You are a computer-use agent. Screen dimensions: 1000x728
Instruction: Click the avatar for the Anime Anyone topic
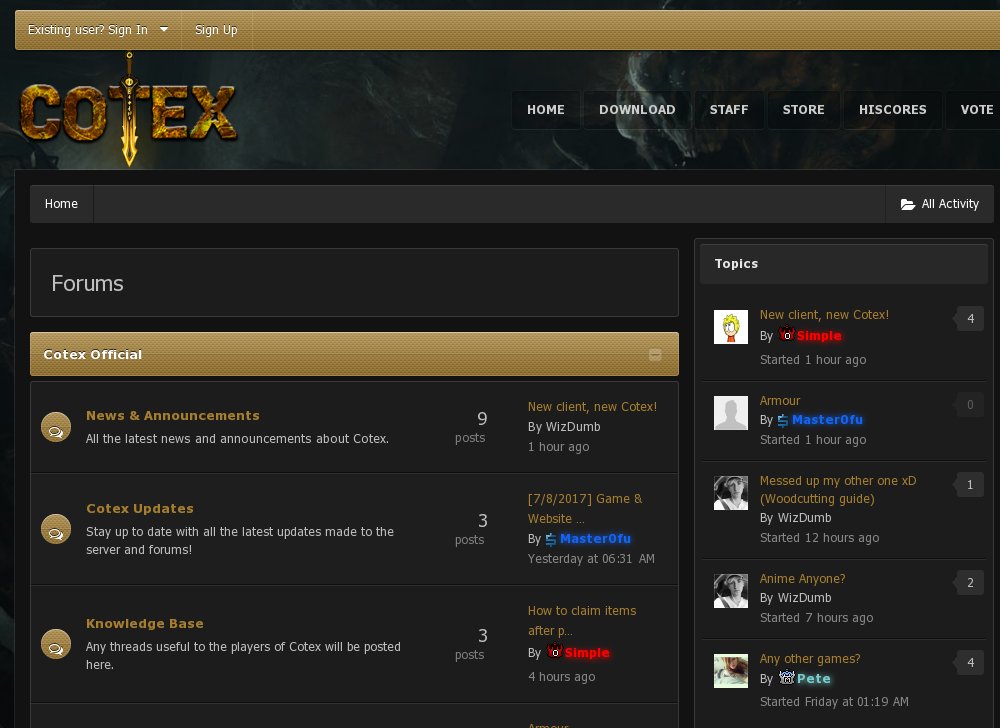[x=731, y=590]
